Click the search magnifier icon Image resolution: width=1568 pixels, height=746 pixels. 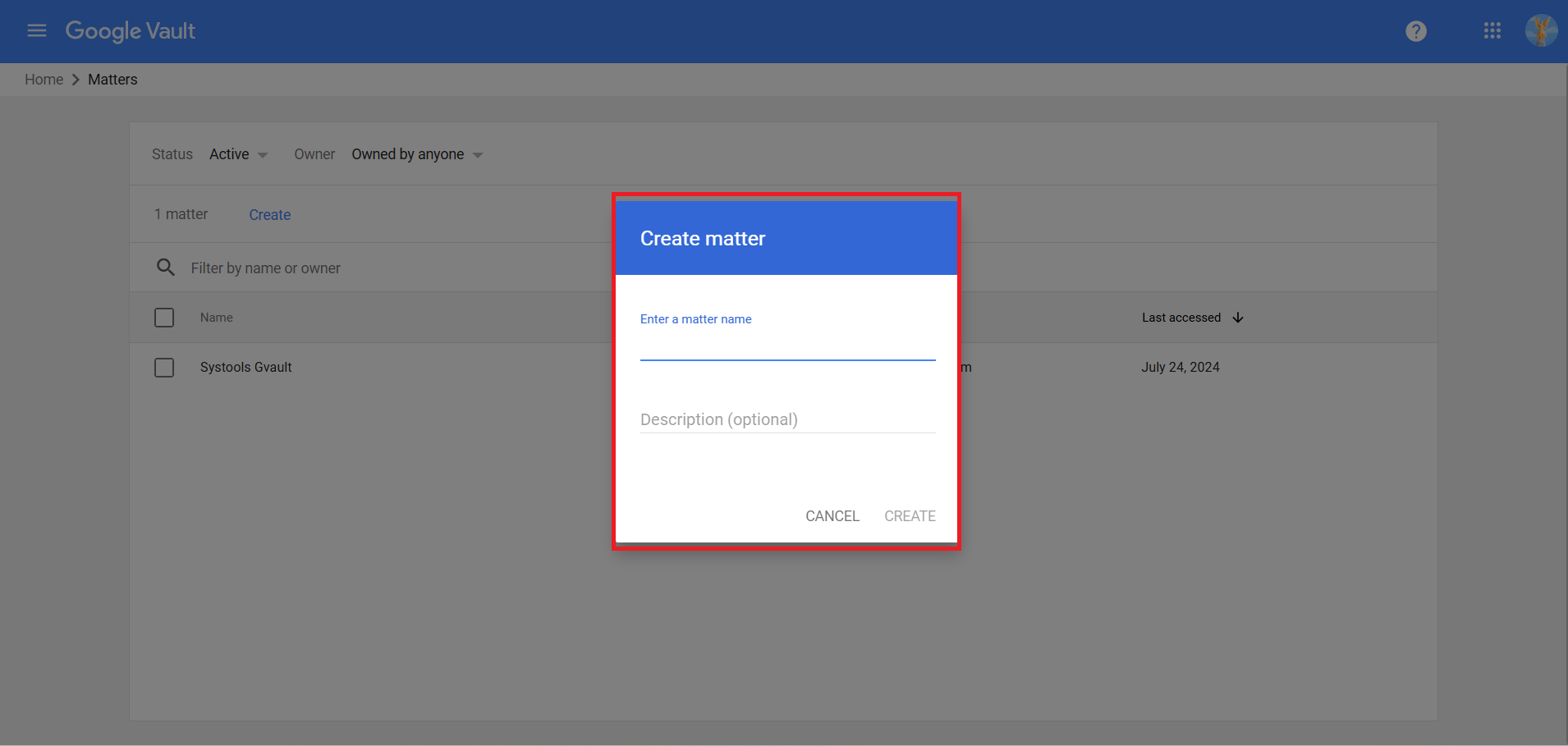(x=166, y=268)
